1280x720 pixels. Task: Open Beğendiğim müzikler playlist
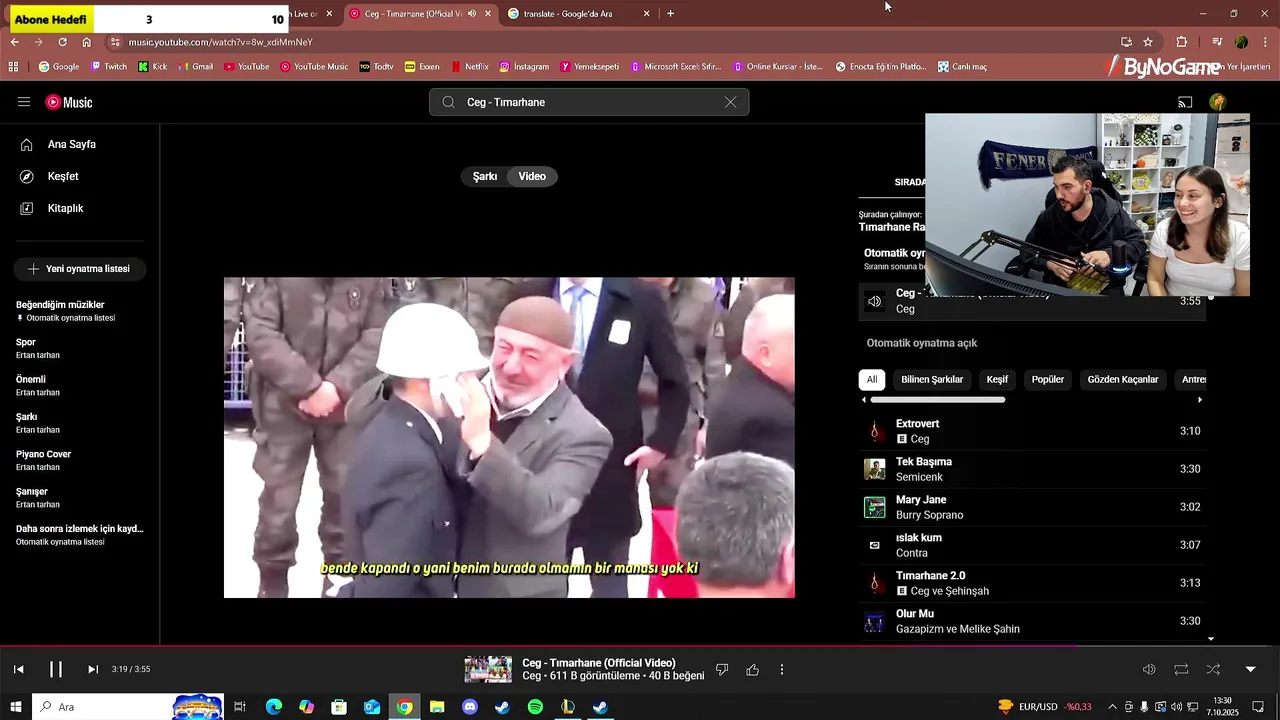[x=80, y=310]
